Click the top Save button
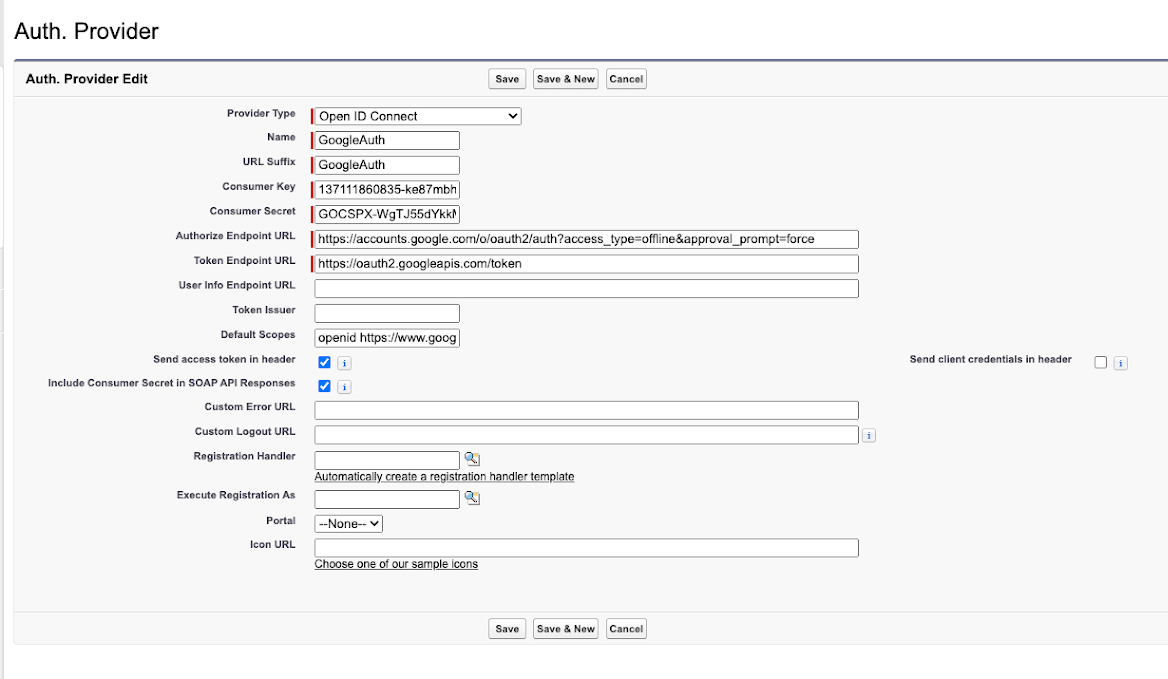Viewport: 1168px width, 679px height. [x=507, y=79]
